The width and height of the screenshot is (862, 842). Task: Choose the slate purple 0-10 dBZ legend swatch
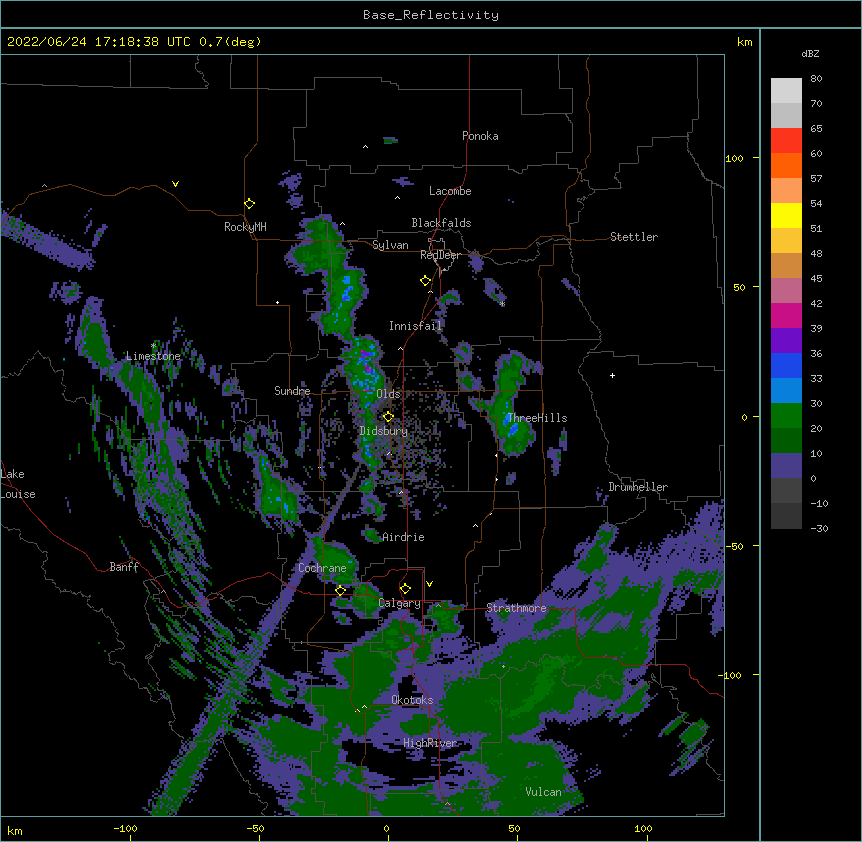[786, 466]
